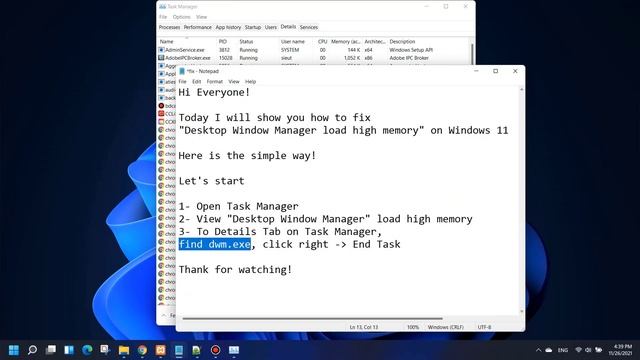Open Notepad View menu
The image size is (640, 360).
[x=234, y=82]
